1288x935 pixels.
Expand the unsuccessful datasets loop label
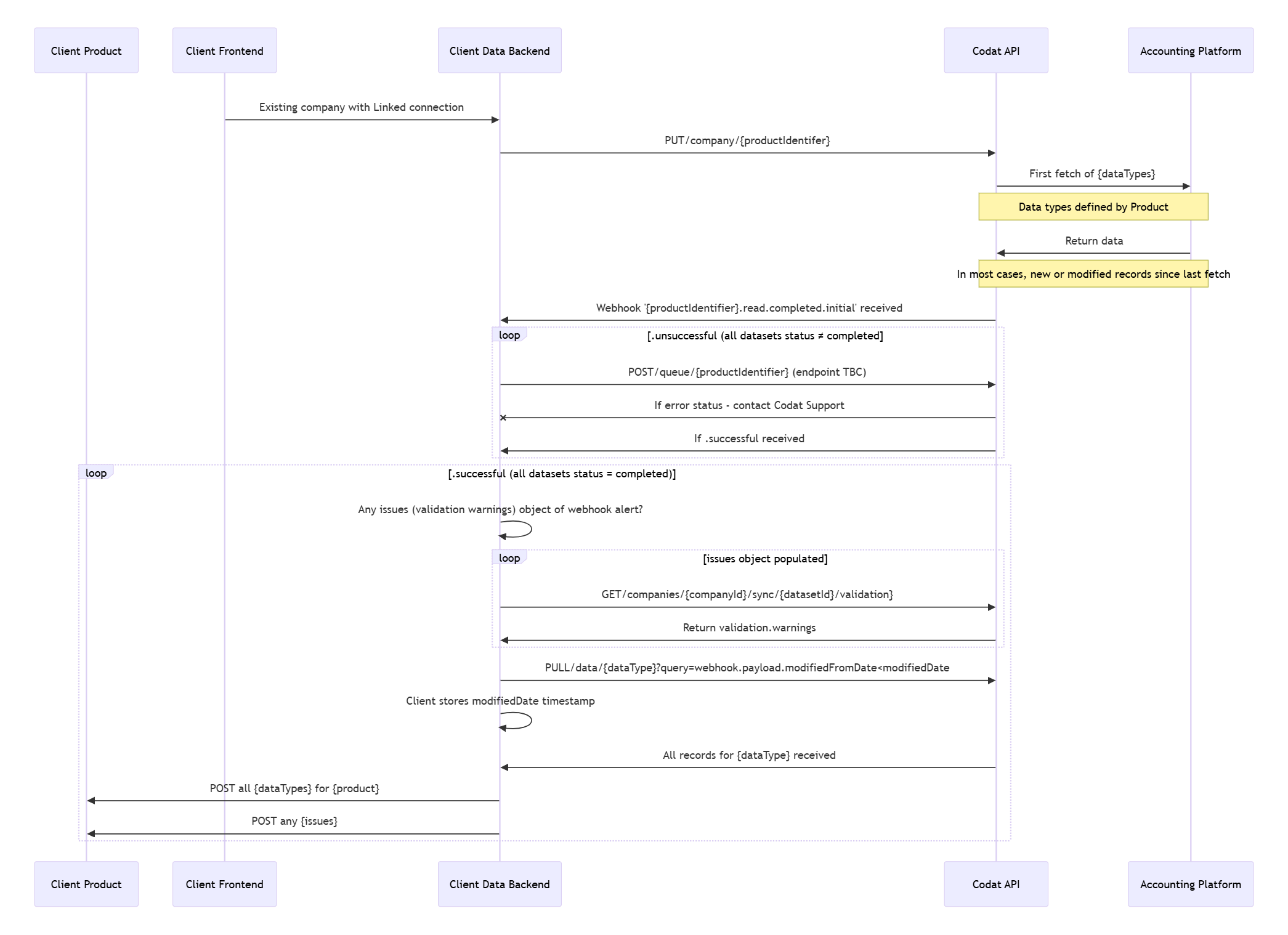tap(509, 334)
